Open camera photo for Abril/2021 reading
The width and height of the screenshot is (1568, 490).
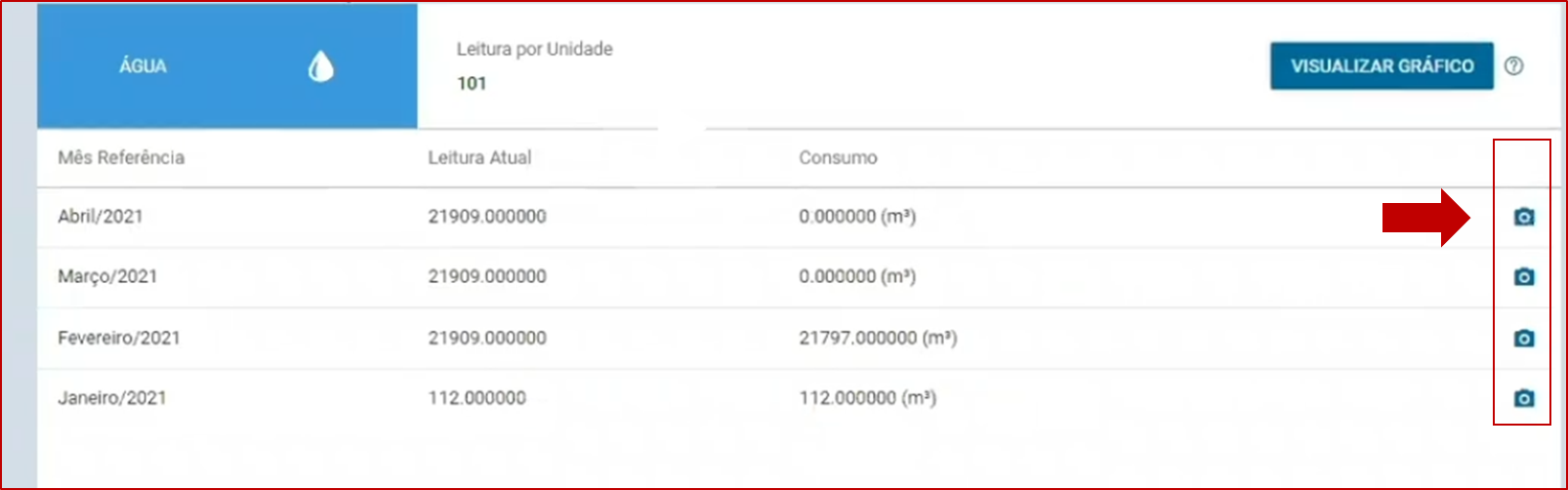(1524, 217)
